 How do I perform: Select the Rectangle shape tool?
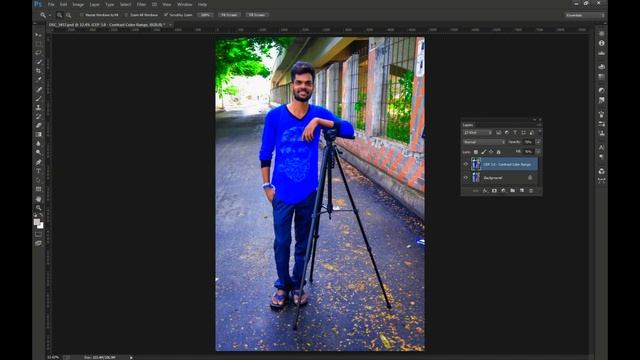click(38, 189)
